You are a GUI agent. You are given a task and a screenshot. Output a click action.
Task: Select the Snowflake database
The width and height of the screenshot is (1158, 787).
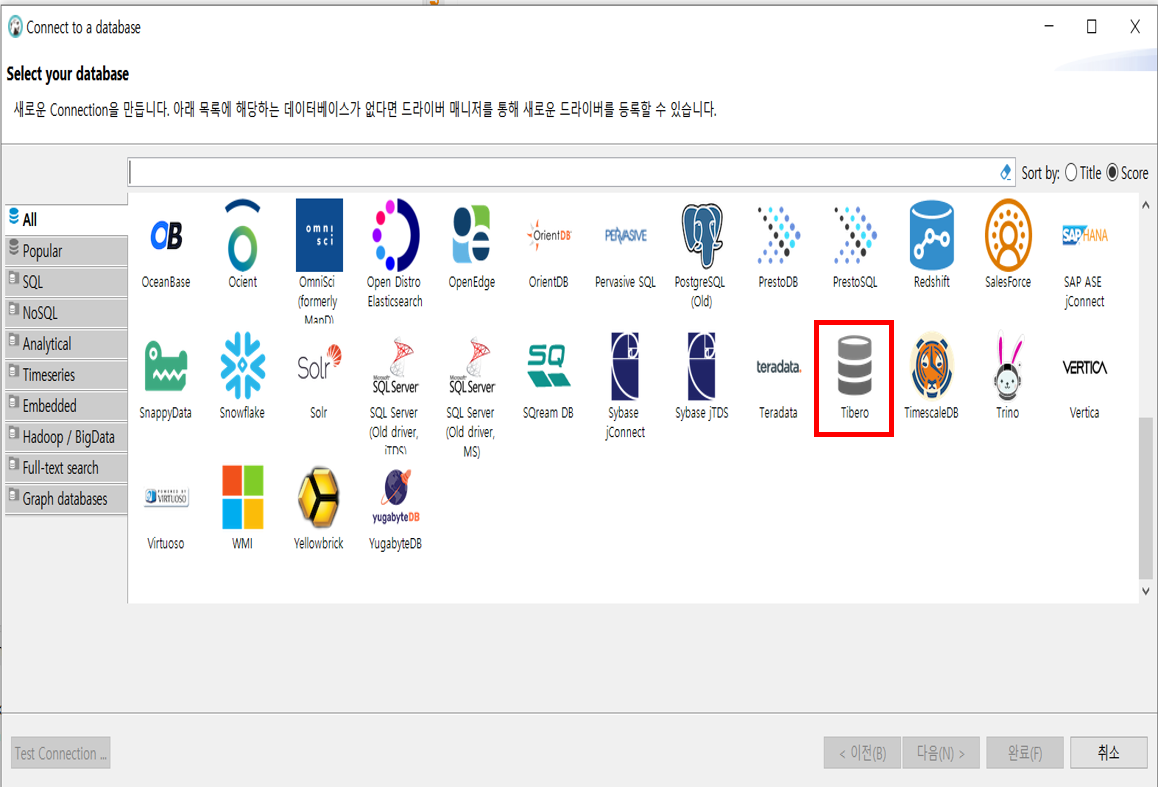tap(242, 366)
